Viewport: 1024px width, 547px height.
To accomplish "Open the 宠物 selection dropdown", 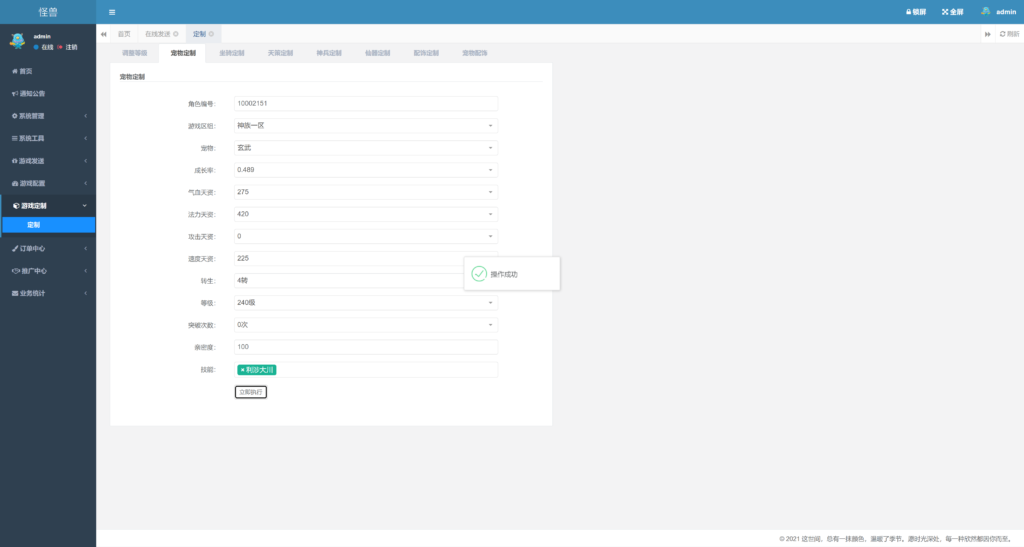I will point(365,148).
